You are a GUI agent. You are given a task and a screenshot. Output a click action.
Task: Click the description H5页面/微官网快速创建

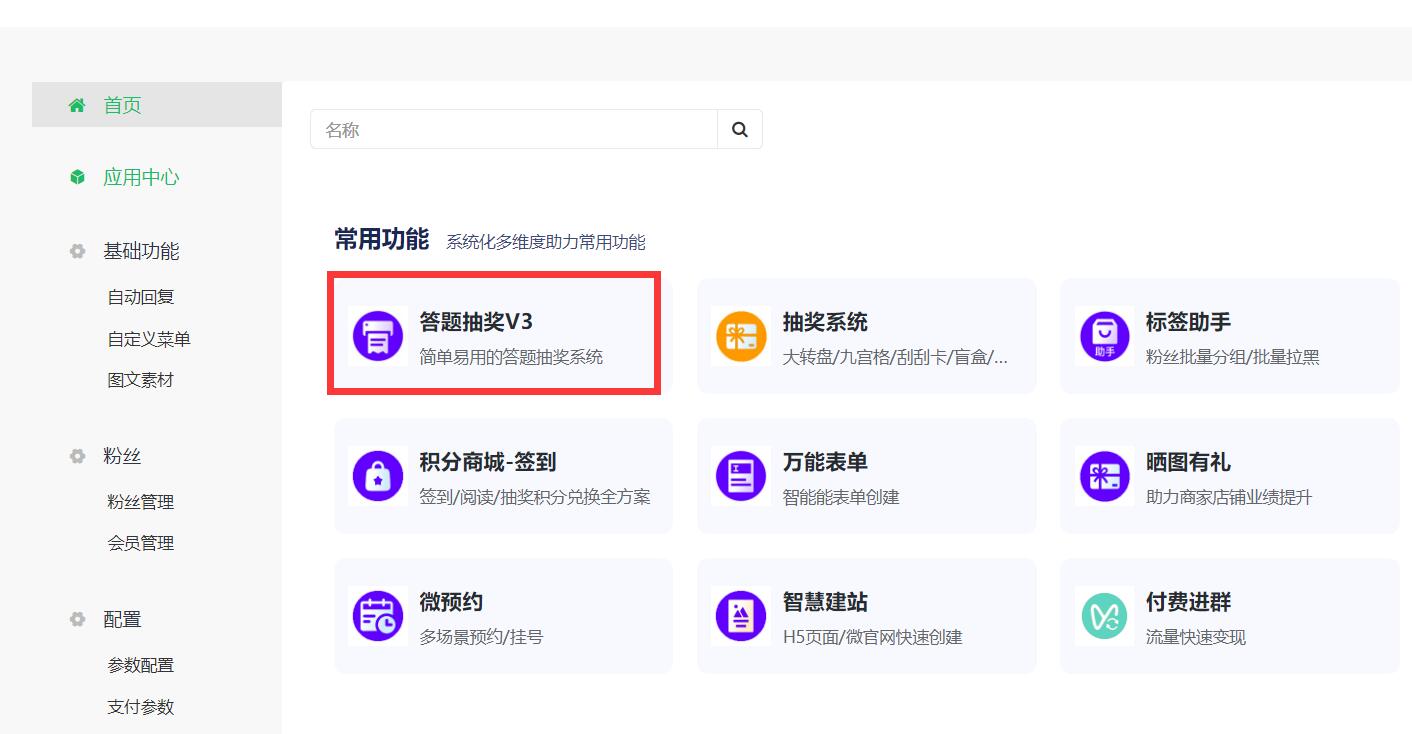pyautogui.click(x=872, y=637)
